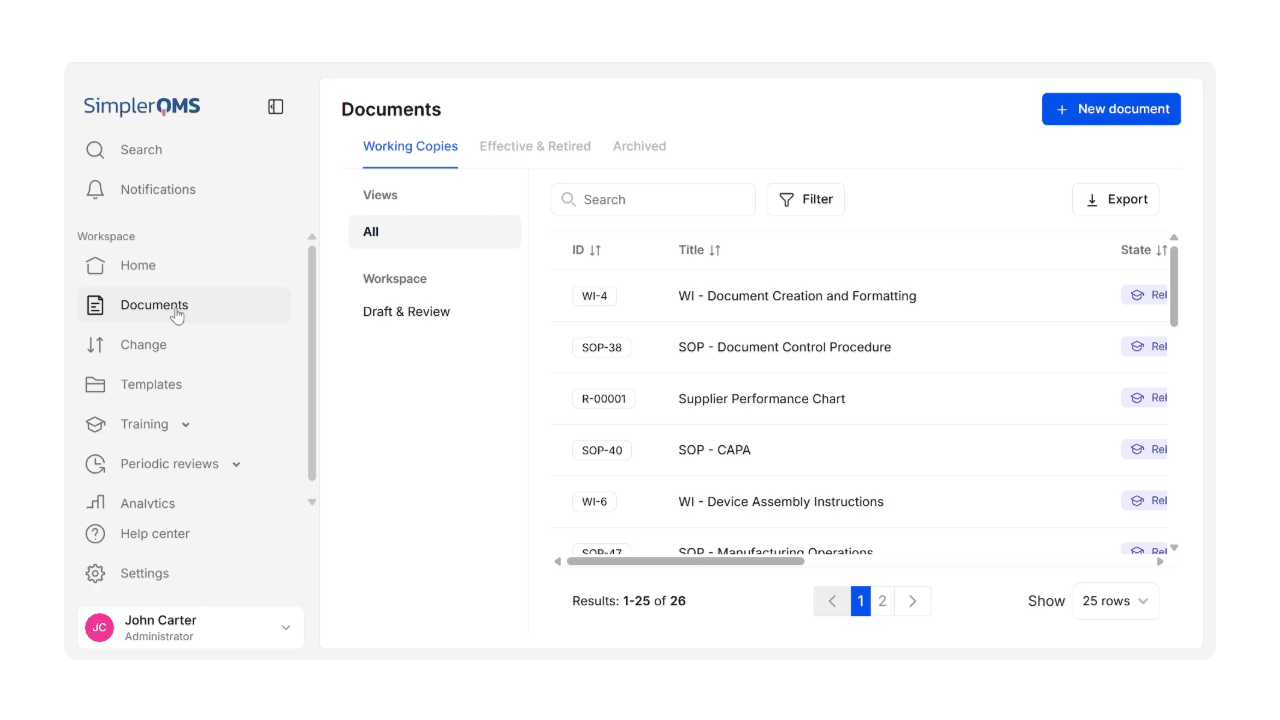Image resolution: width=1280 pixels, height=720 pixels.
Task: Click the state badge in the WI-4 row
Action: (1145, 295)
